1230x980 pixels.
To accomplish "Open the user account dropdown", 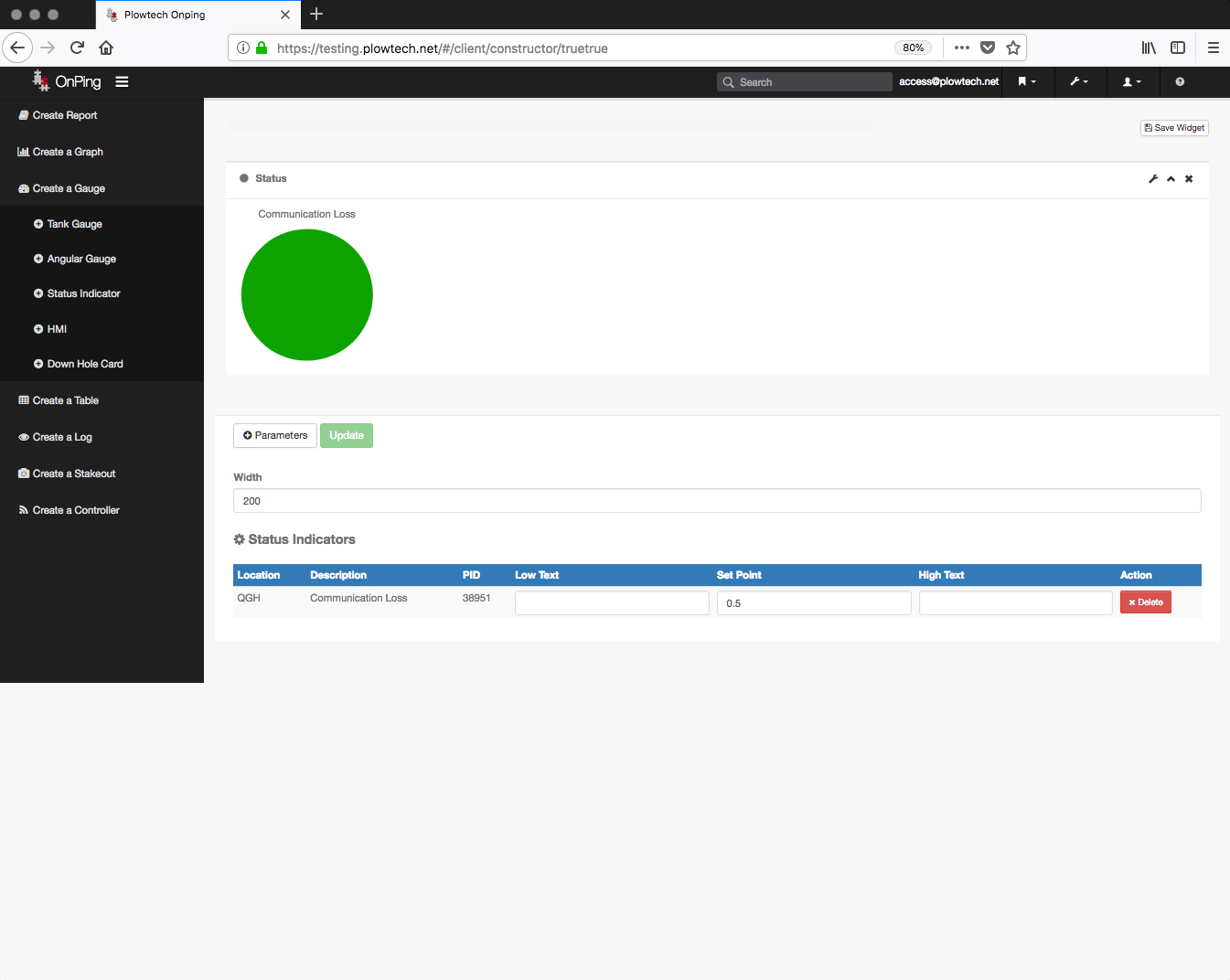I will point(1131,82).
